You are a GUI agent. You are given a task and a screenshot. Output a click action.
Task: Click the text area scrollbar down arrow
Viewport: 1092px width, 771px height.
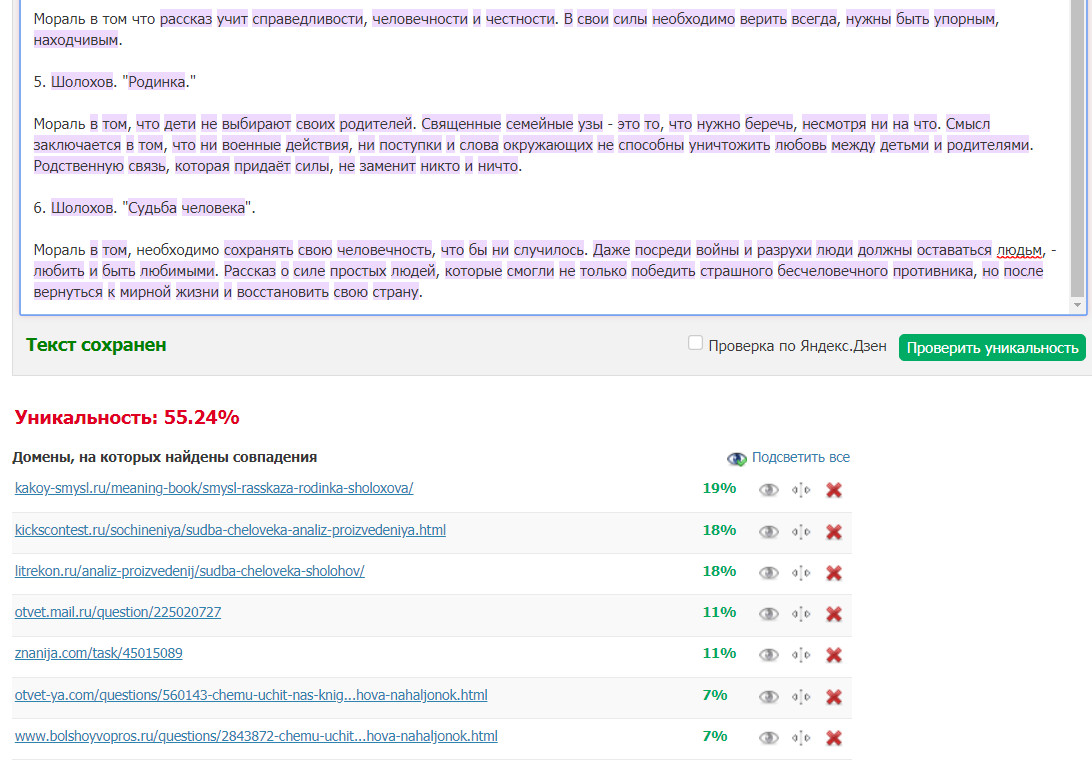(x=1078, y=305)
